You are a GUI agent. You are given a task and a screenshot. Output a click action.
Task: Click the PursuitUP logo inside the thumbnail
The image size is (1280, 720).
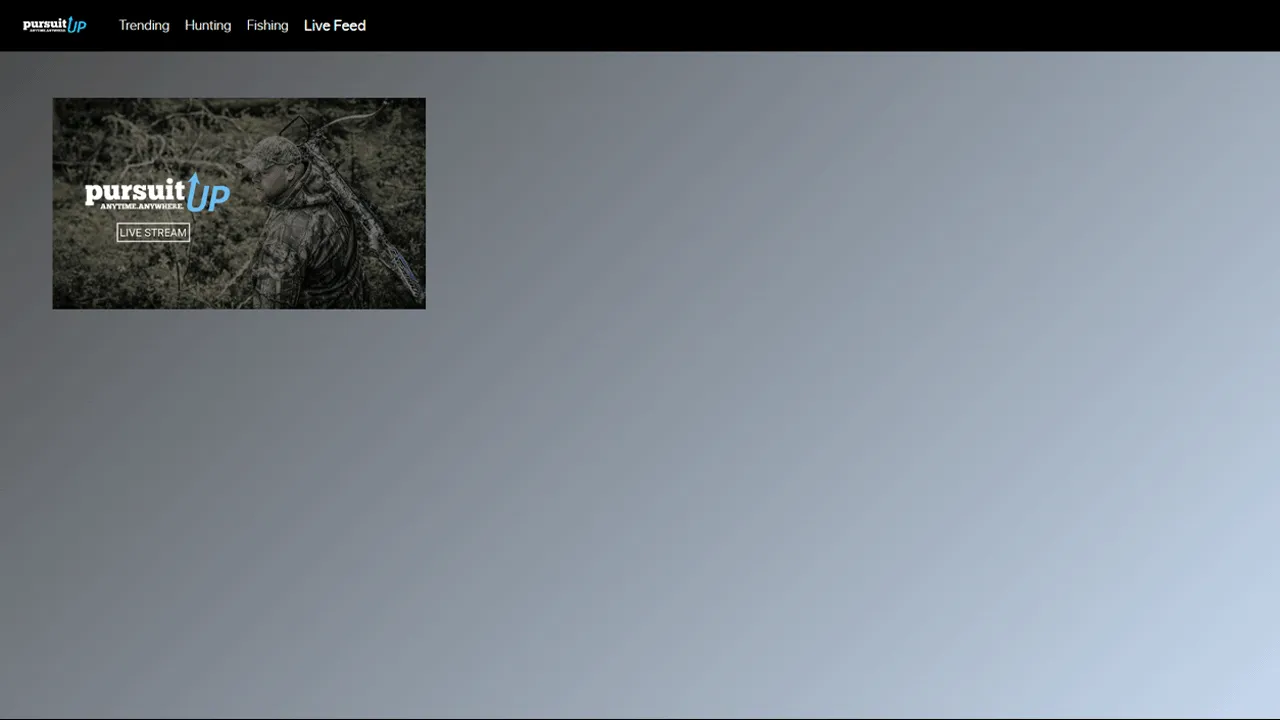[x=156, y=194]
